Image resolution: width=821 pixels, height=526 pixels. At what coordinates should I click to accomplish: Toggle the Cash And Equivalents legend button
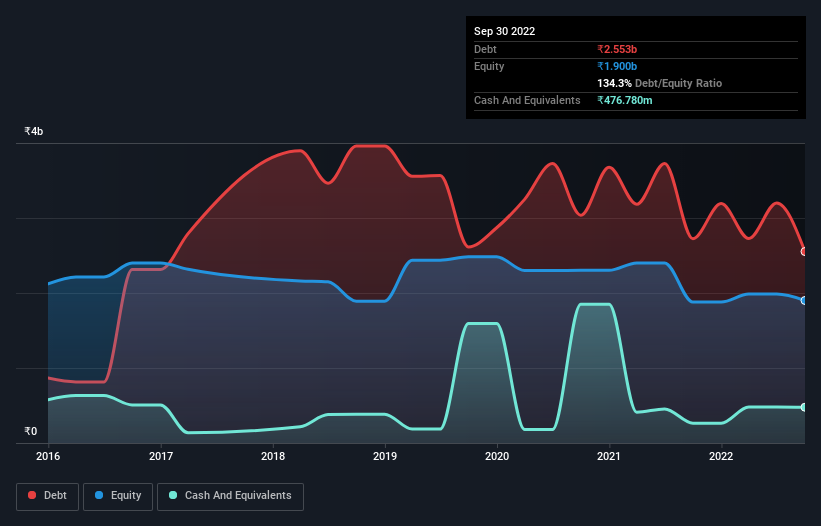[x=230, y=496]
